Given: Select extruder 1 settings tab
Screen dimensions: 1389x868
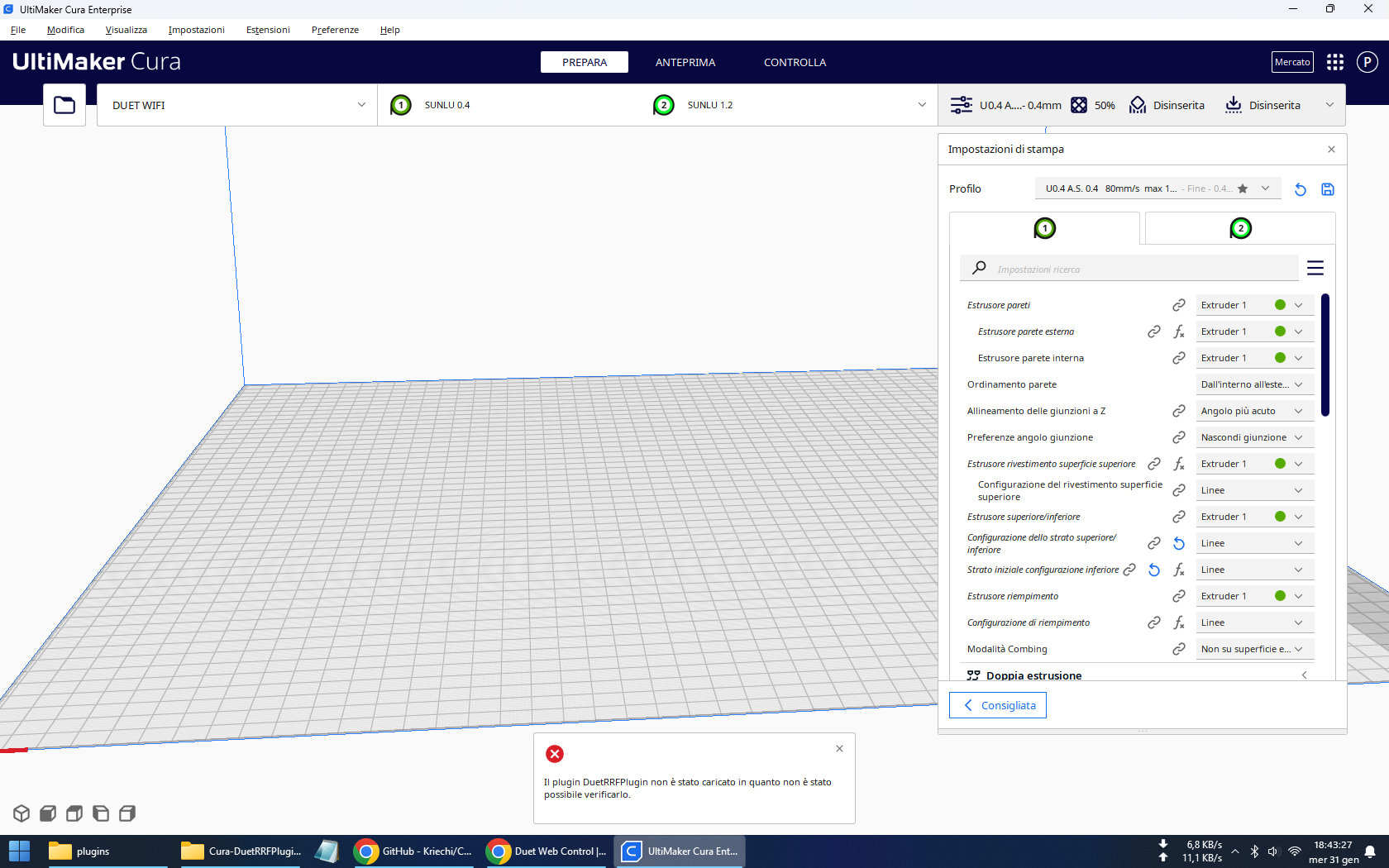Looking at the screenshot, I should point(1044,228).
